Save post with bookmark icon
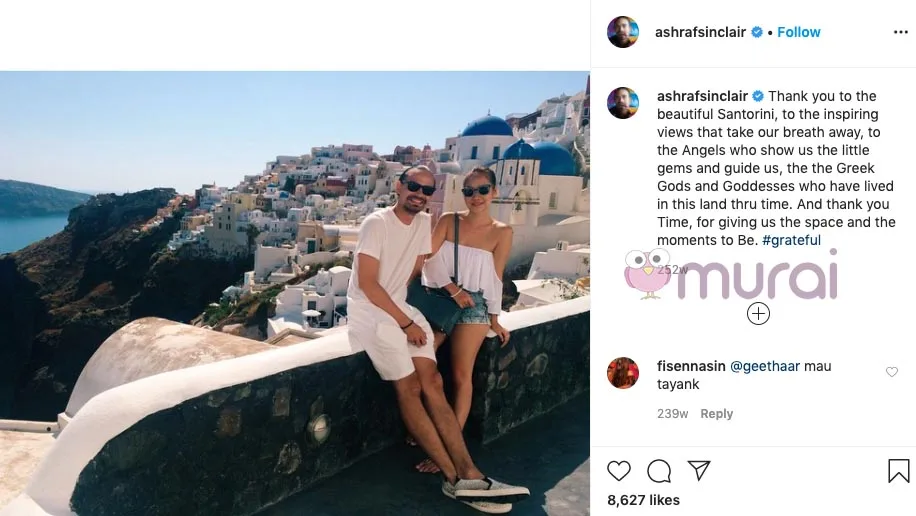This screenshot has height=516, width=916. [898, 471]
